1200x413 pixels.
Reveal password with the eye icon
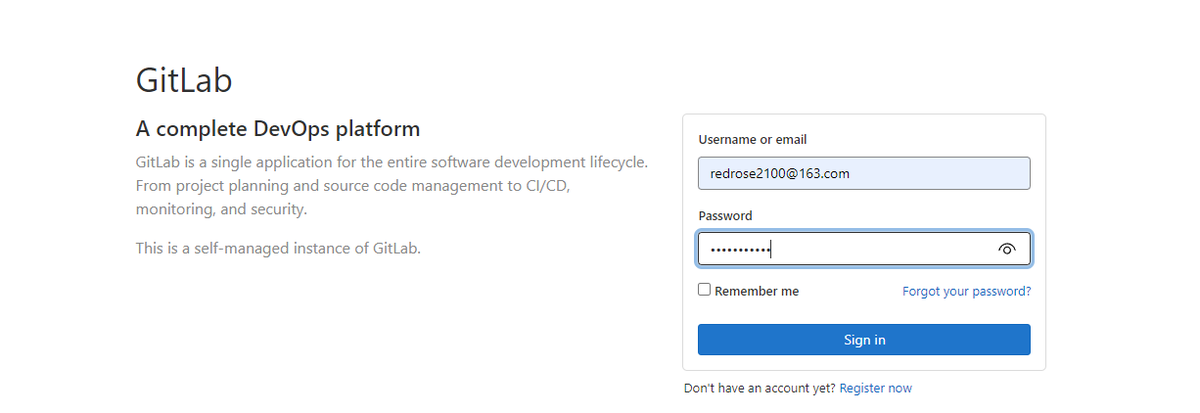(1006, 249)
